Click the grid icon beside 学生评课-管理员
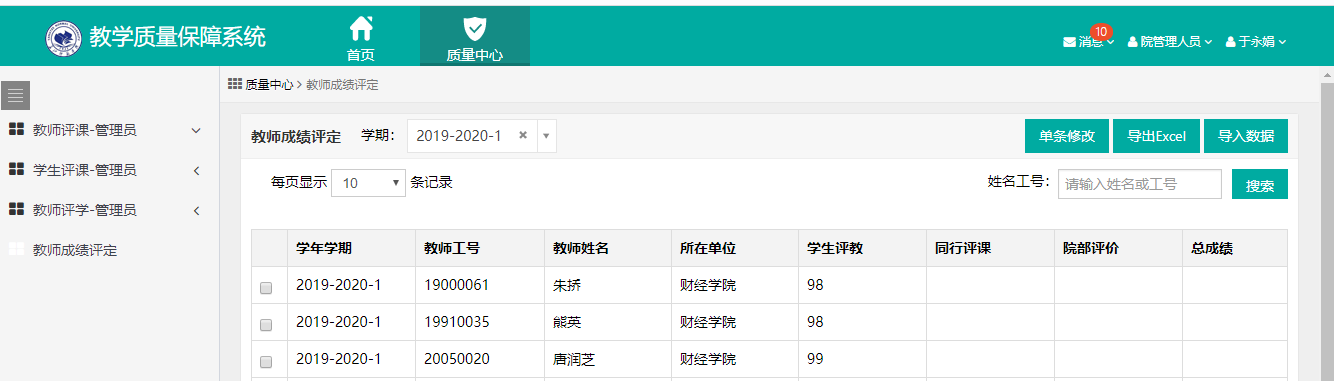Image resolution: width=1334 pixels, height=381 pixels. point(16,170)
